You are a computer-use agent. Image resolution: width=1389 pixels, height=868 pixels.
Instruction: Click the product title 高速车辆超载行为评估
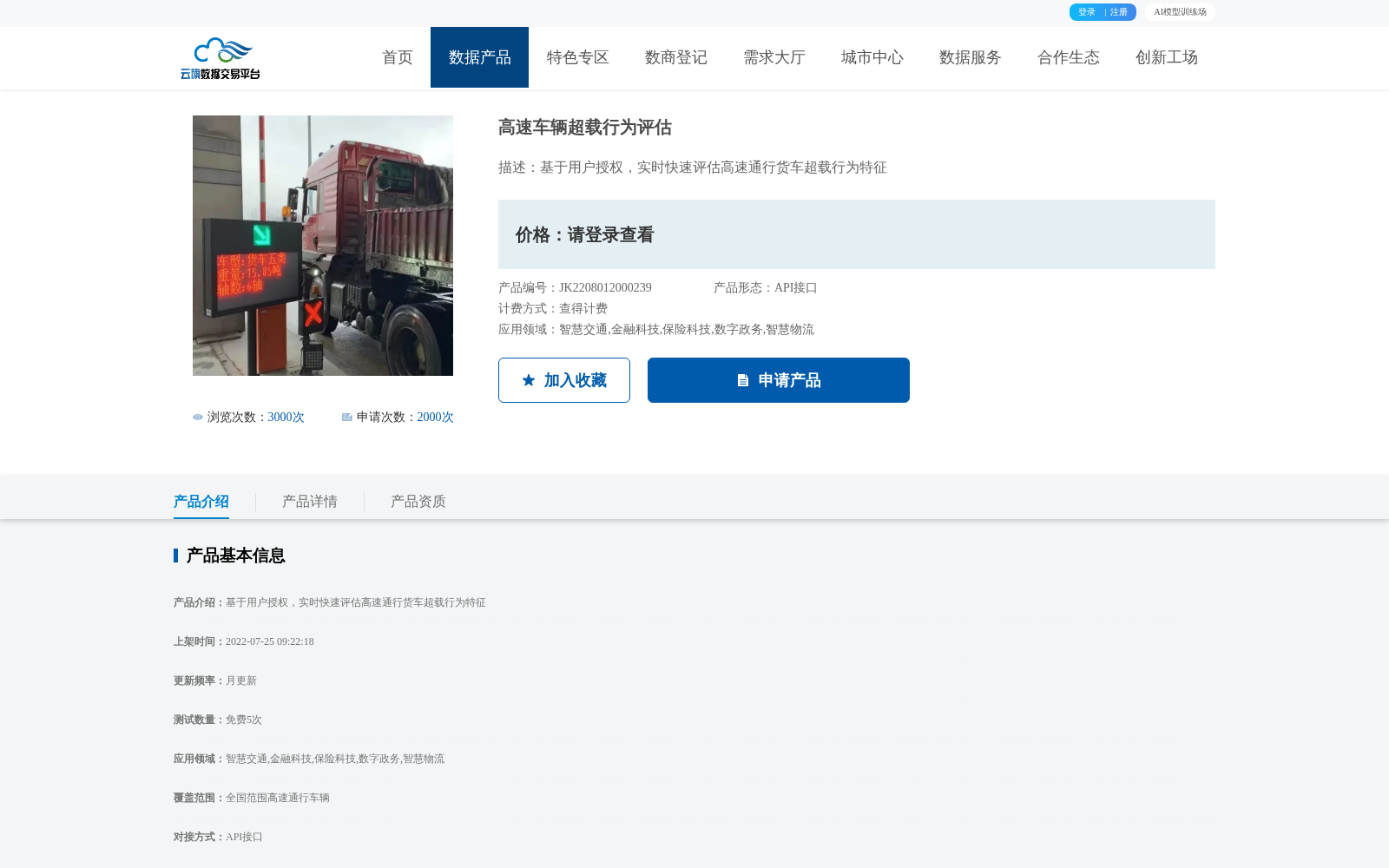[x=585, y=128]
